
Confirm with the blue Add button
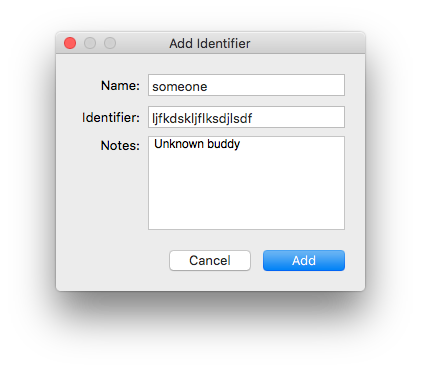click(304, 260)
